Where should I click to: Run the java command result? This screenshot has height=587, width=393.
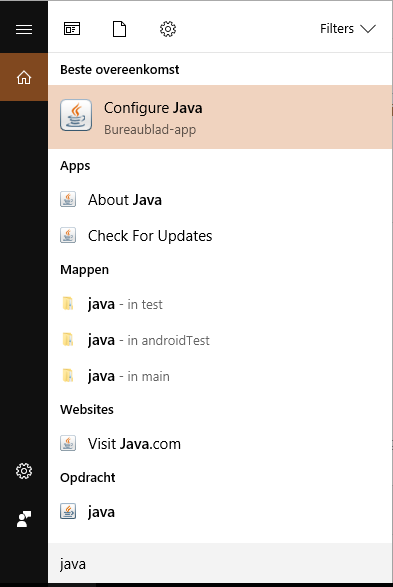pyautogui.click(x=220, y=512)
